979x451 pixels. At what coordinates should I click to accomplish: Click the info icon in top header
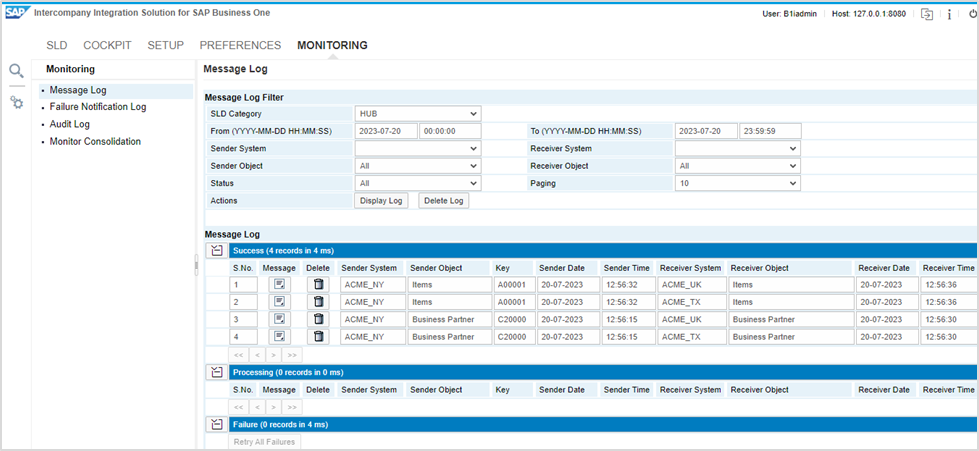click(x=949, y=15)
